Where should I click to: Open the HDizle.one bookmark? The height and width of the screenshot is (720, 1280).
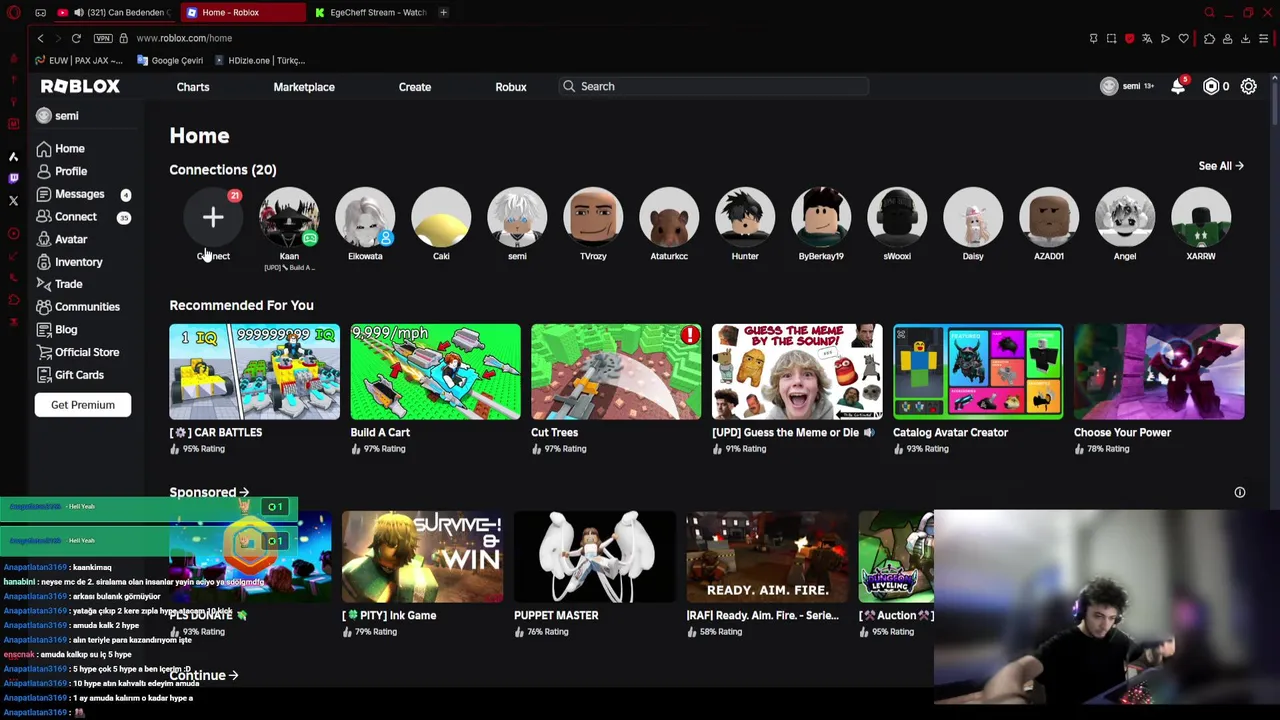click(x=259, y=60)
